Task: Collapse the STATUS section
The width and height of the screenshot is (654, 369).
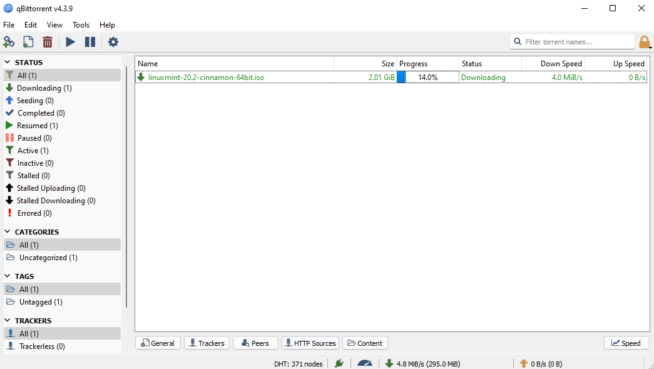Action: (8, 62)
